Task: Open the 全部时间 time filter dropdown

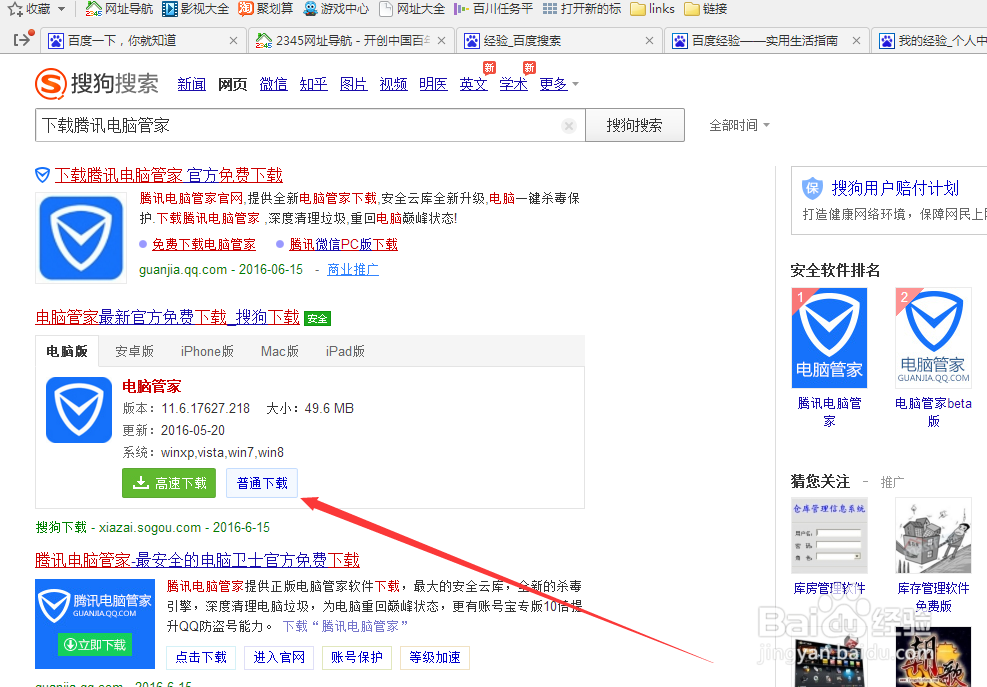Action: click(x=739, y=125)
